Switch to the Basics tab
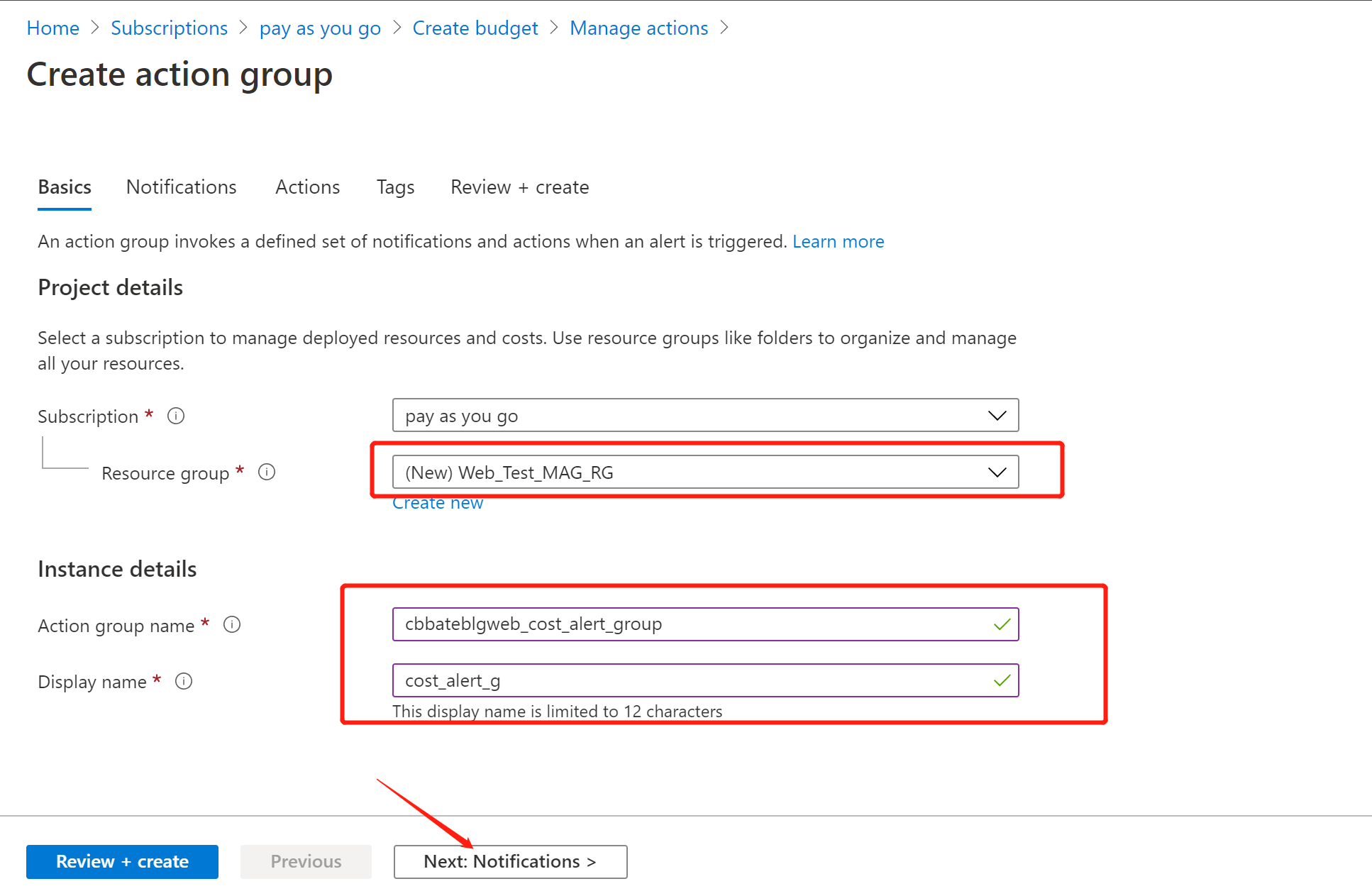The width and height of the screenshot is (1372, 896). point(65,187)
